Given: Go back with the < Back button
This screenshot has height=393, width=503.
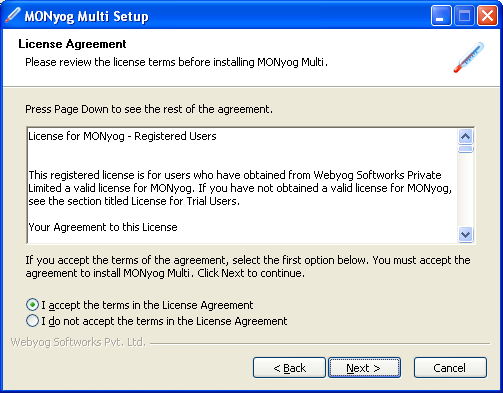Looking at the screenshot, I should point(289,368).
